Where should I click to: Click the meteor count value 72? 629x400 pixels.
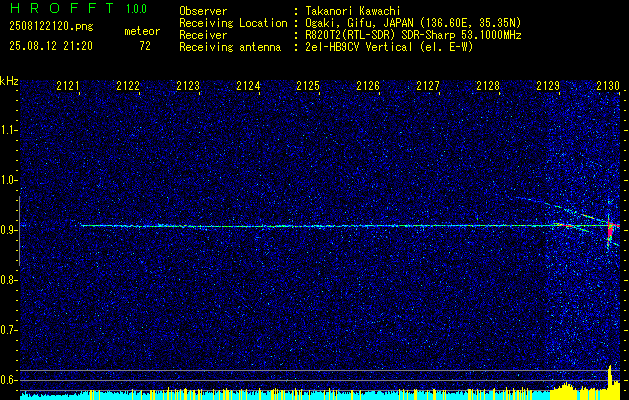145,46
